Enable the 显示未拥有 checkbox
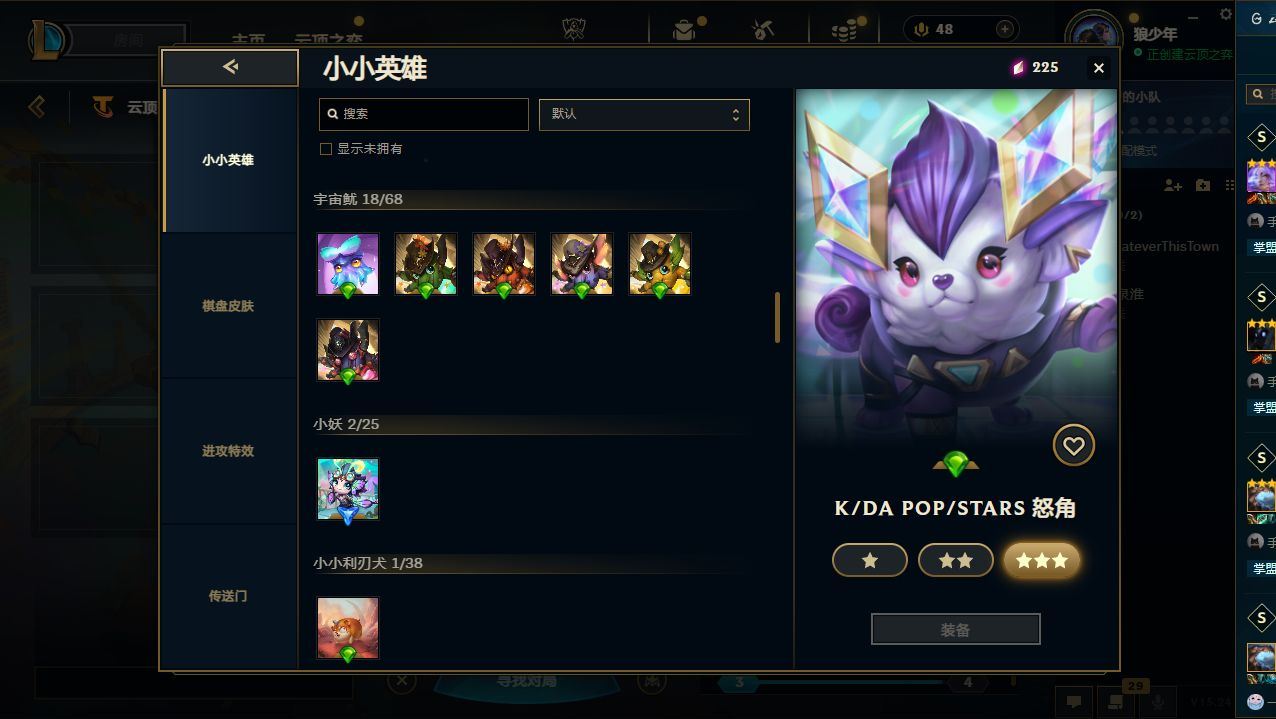 tap(325, 149)
